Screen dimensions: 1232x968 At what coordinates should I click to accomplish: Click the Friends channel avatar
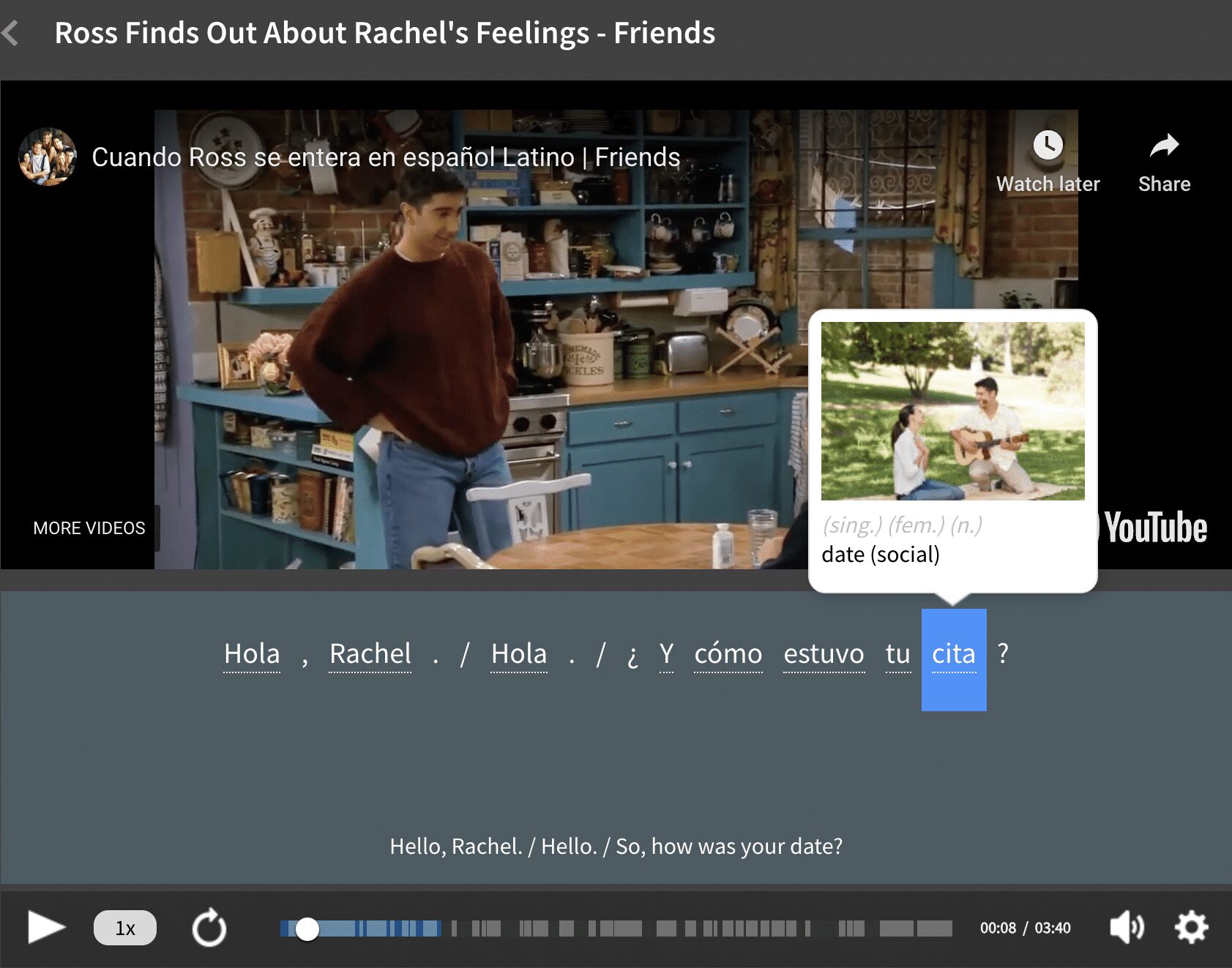[48, 157]
